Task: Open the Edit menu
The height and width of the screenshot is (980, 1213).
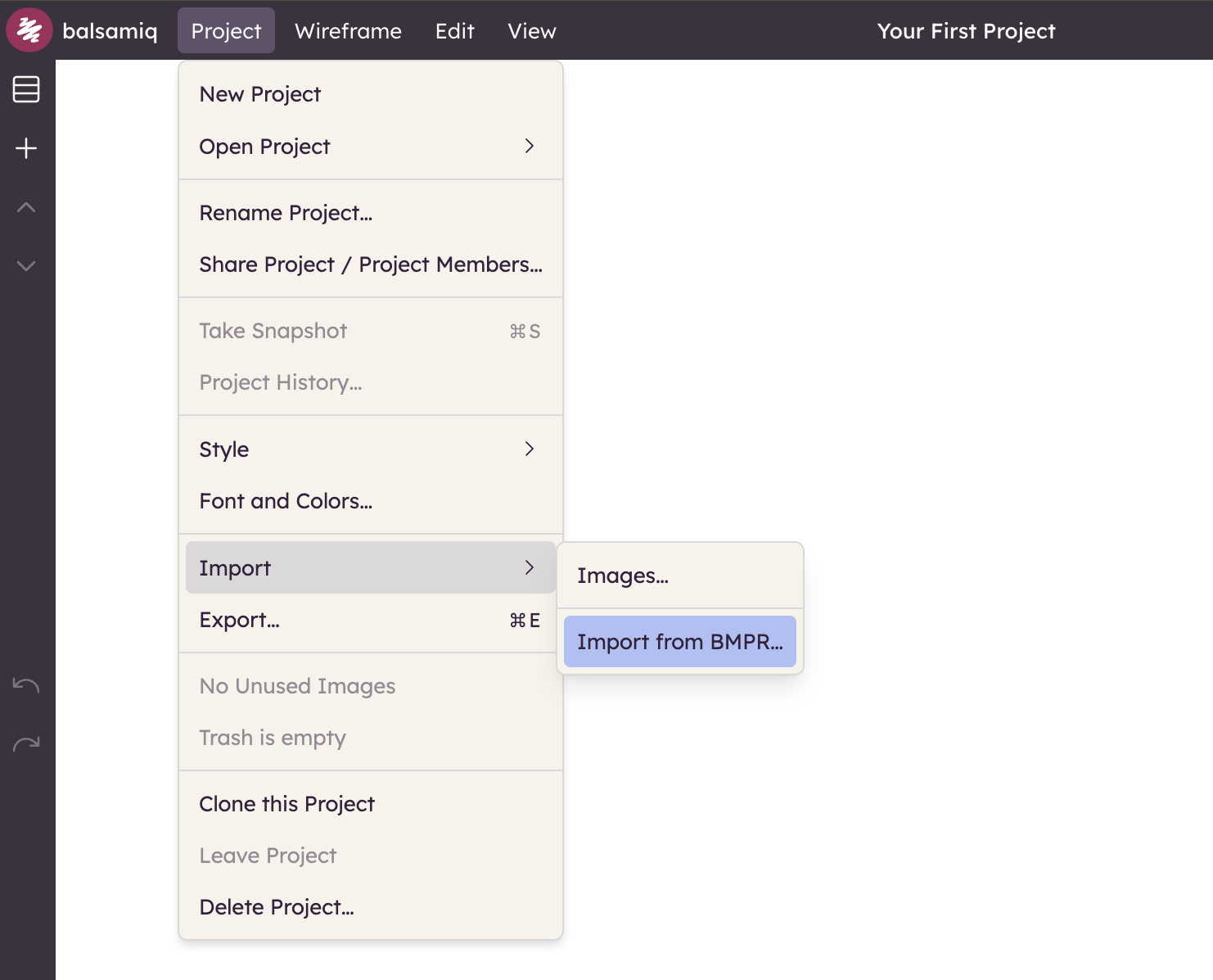Action: (x=454, y=31)
